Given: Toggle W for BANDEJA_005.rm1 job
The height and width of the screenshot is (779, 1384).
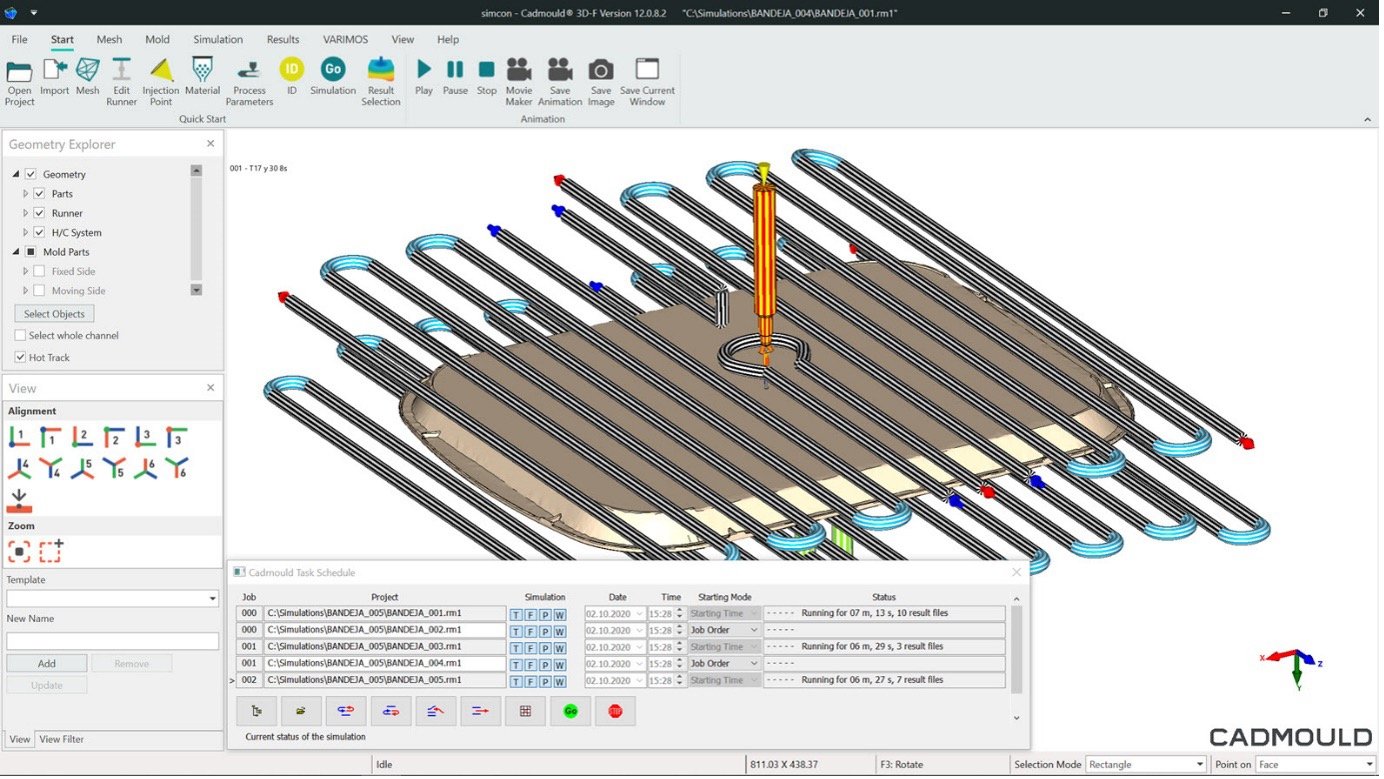Looking at the screenshot, I should click(560, 682).
